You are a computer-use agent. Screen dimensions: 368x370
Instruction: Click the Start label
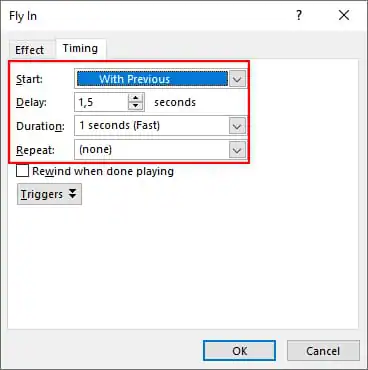point(29,79)
